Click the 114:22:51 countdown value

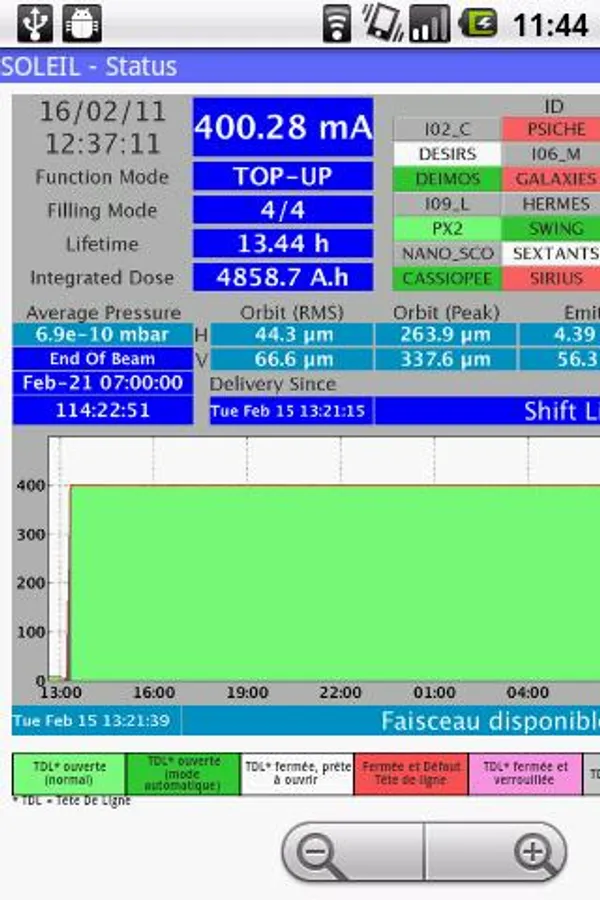pyautogui.click(x=102, y=410)
